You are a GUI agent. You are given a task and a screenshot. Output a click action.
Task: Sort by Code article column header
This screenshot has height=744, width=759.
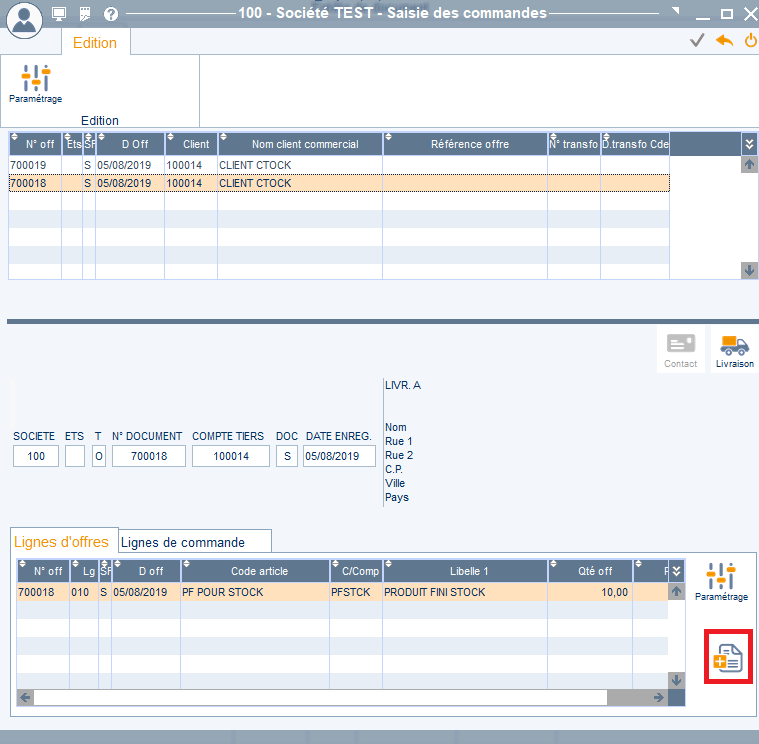point(255,571)
